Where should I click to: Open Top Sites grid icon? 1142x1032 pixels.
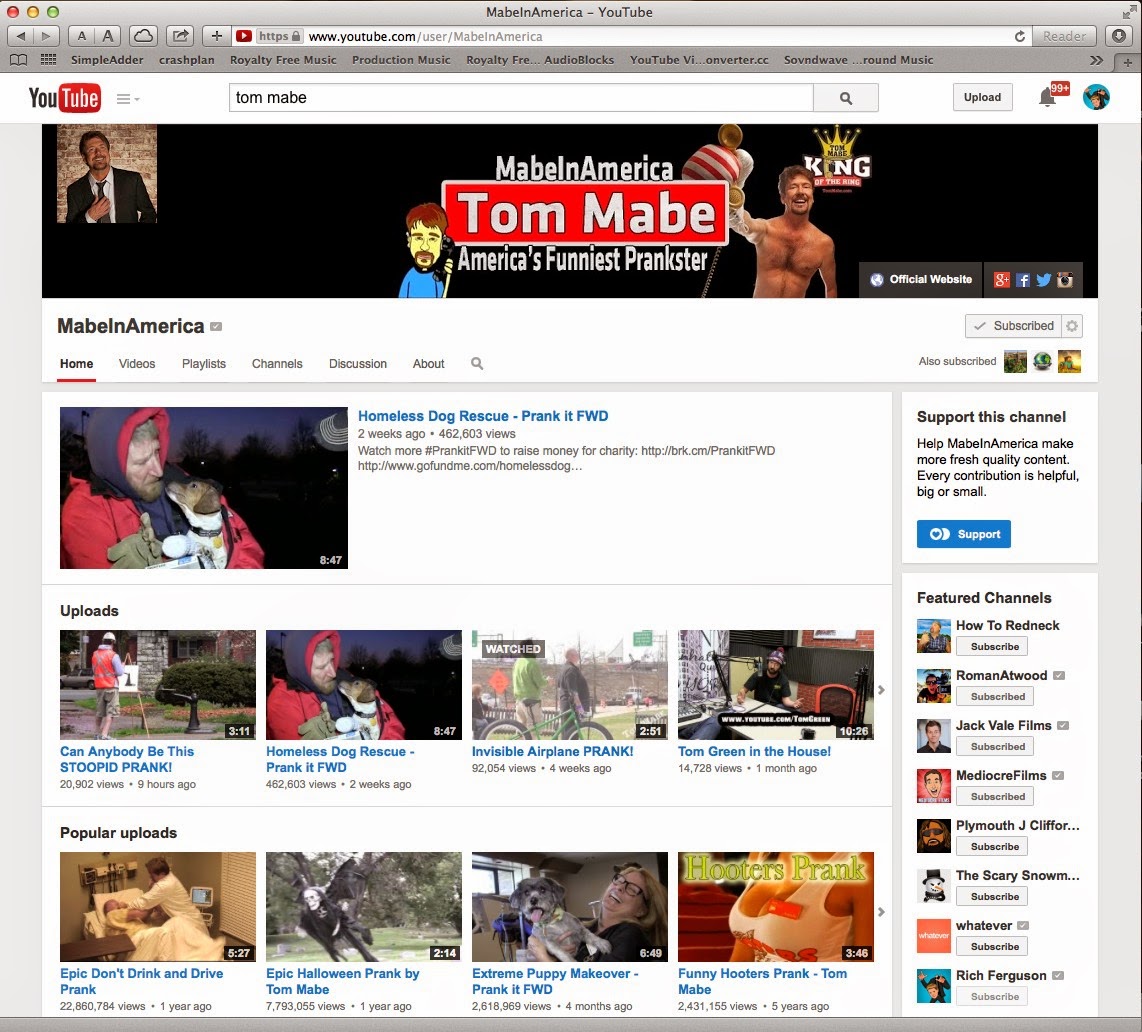(48, 60)
